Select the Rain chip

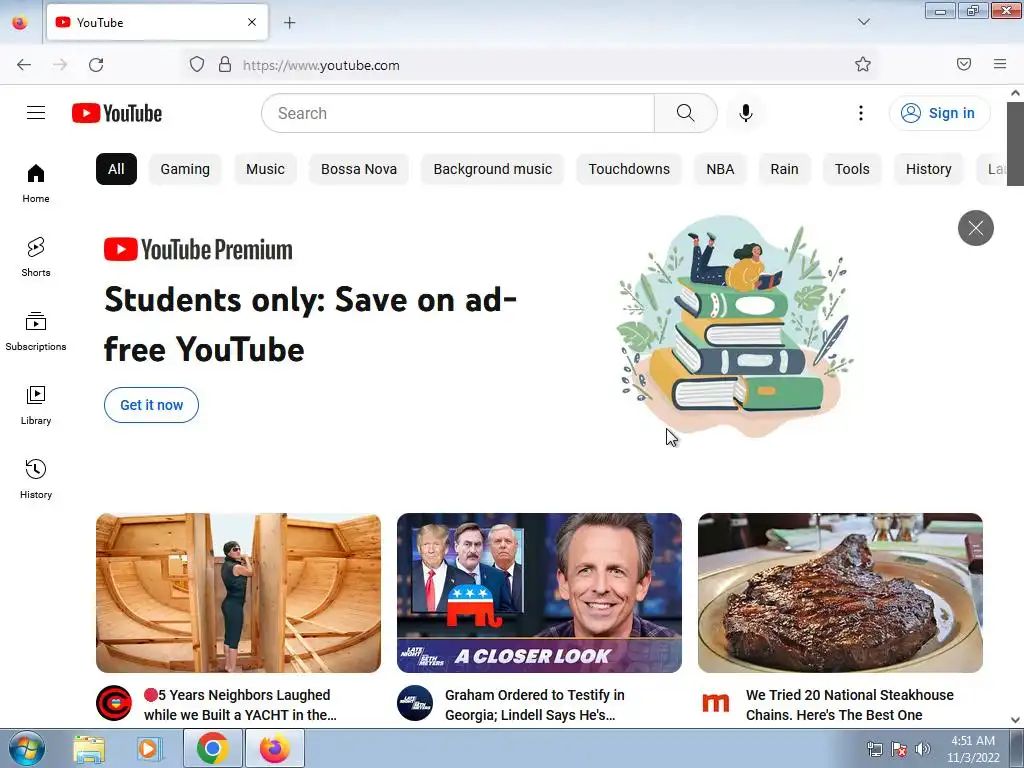click(784, 169)
